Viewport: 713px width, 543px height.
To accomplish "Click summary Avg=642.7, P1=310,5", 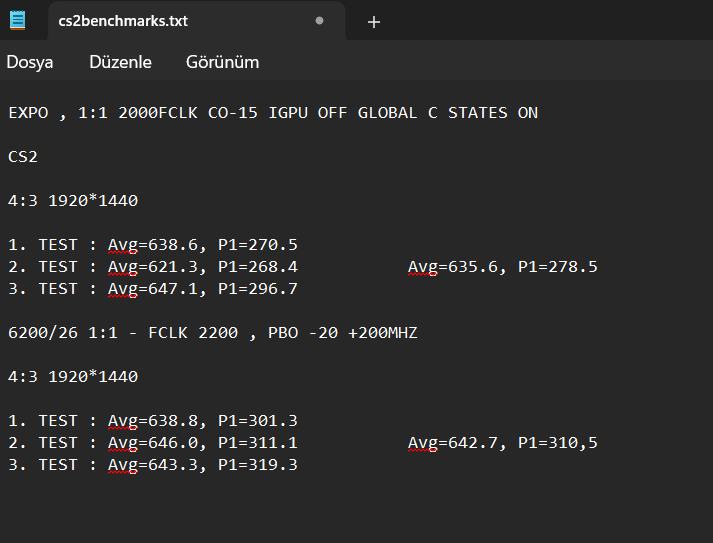I will click(503, 442).
